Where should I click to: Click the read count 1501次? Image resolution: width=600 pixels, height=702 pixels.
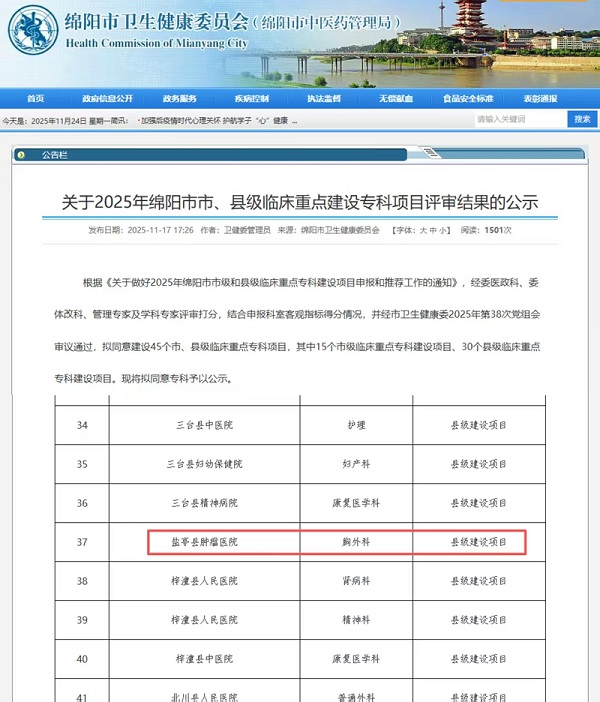497,230
